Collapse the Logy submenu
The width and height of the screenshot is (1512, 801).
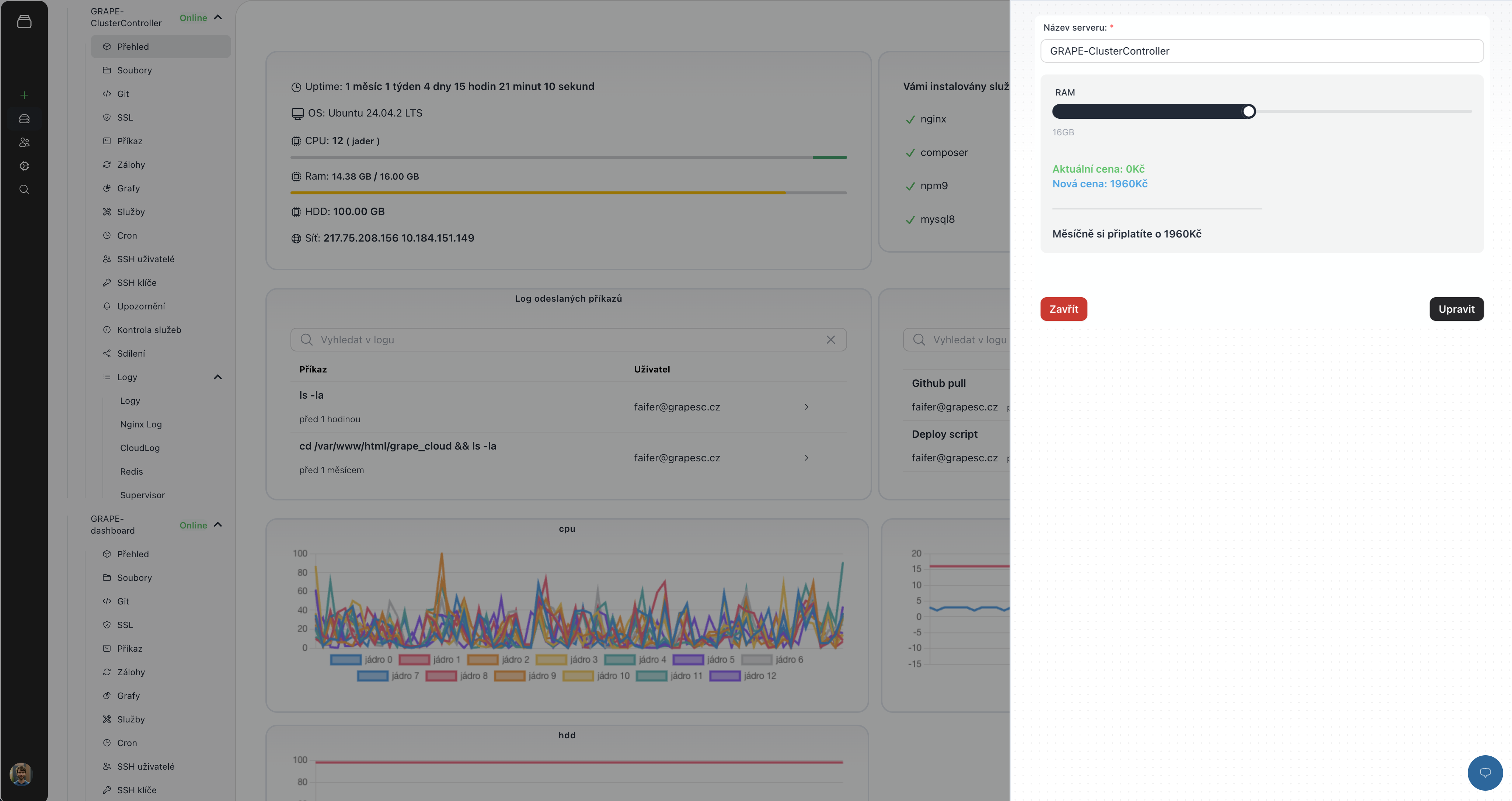pos(218,377)
